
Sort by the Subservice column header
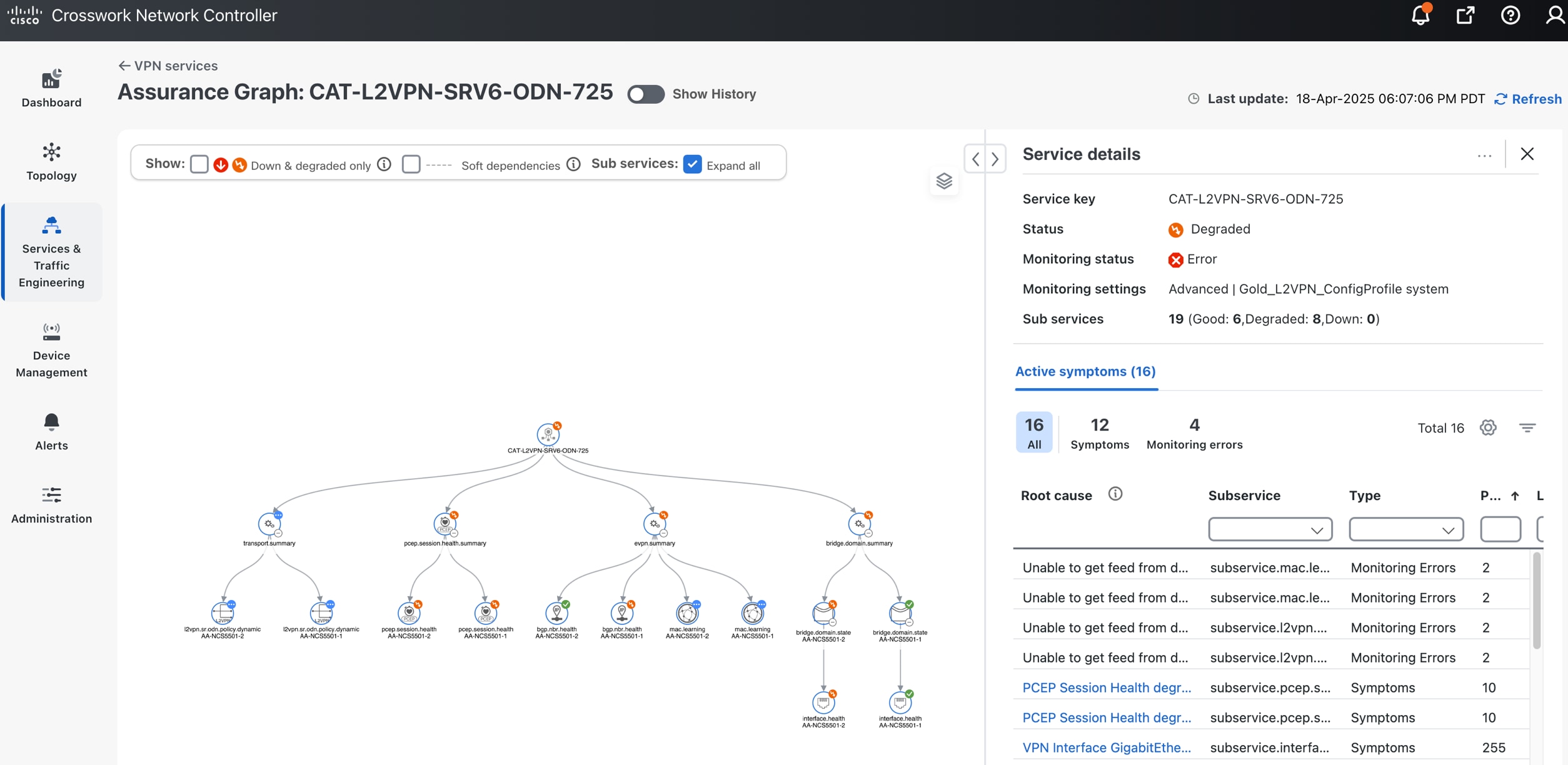click(1244, 496)
